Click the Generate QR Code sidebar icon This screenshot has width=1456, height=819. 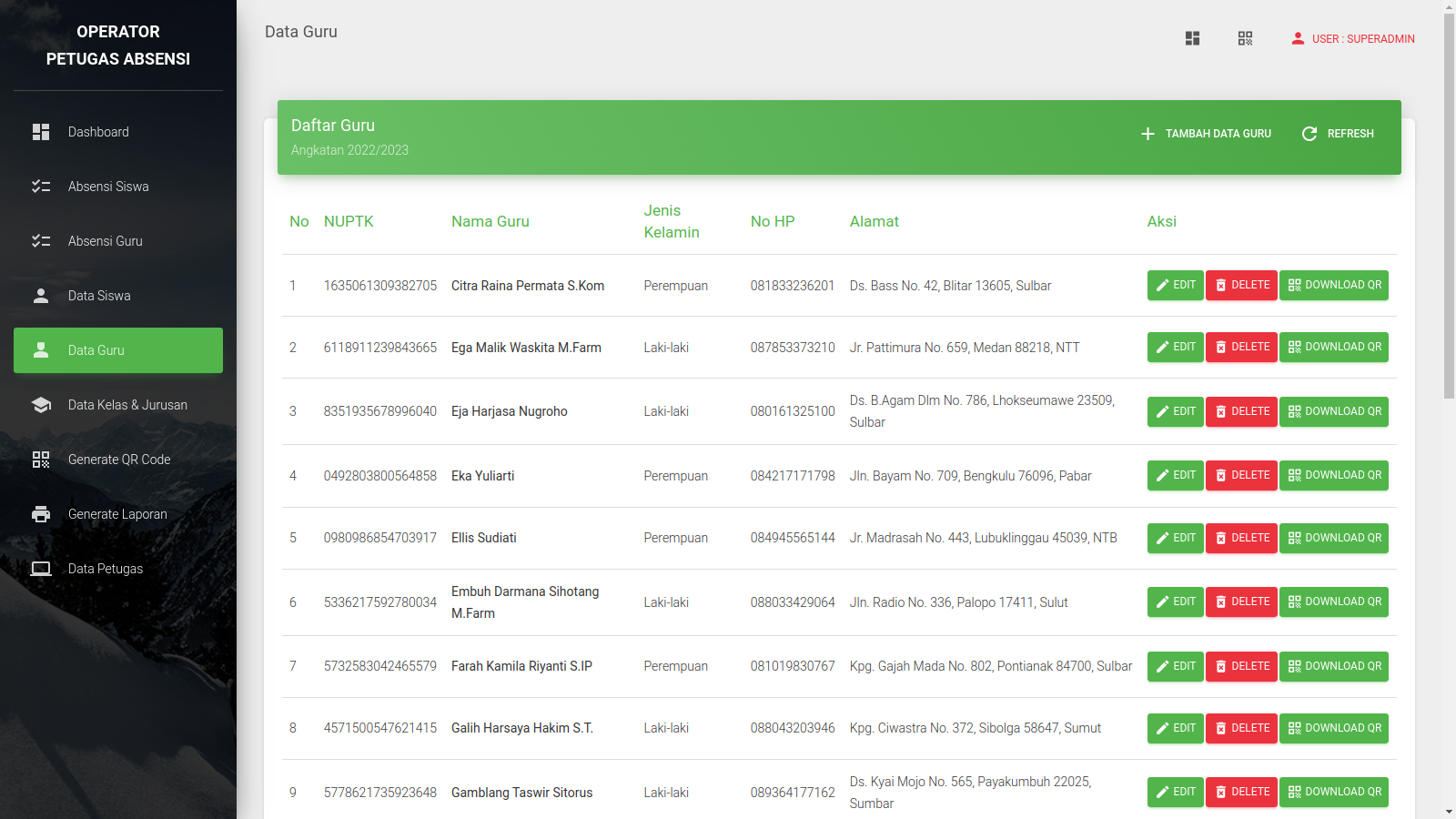click(x=41, y=460)
